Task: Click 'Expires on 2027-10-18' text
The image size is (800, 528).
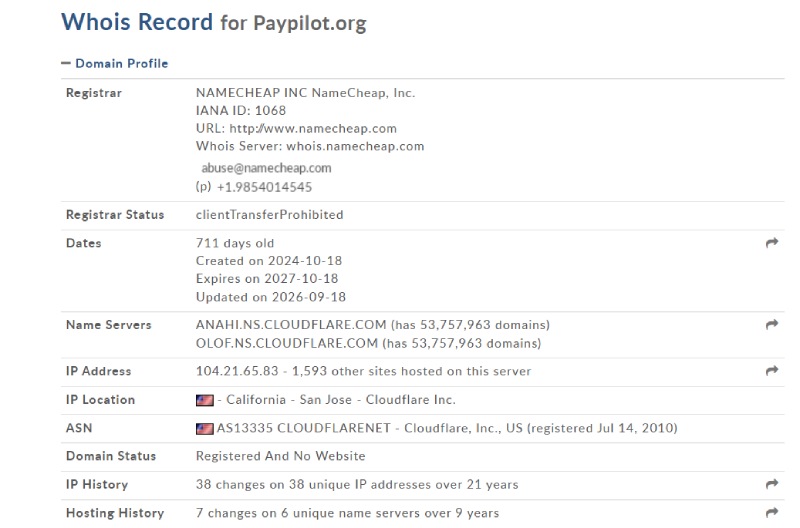Action: (x=267, y=279)
